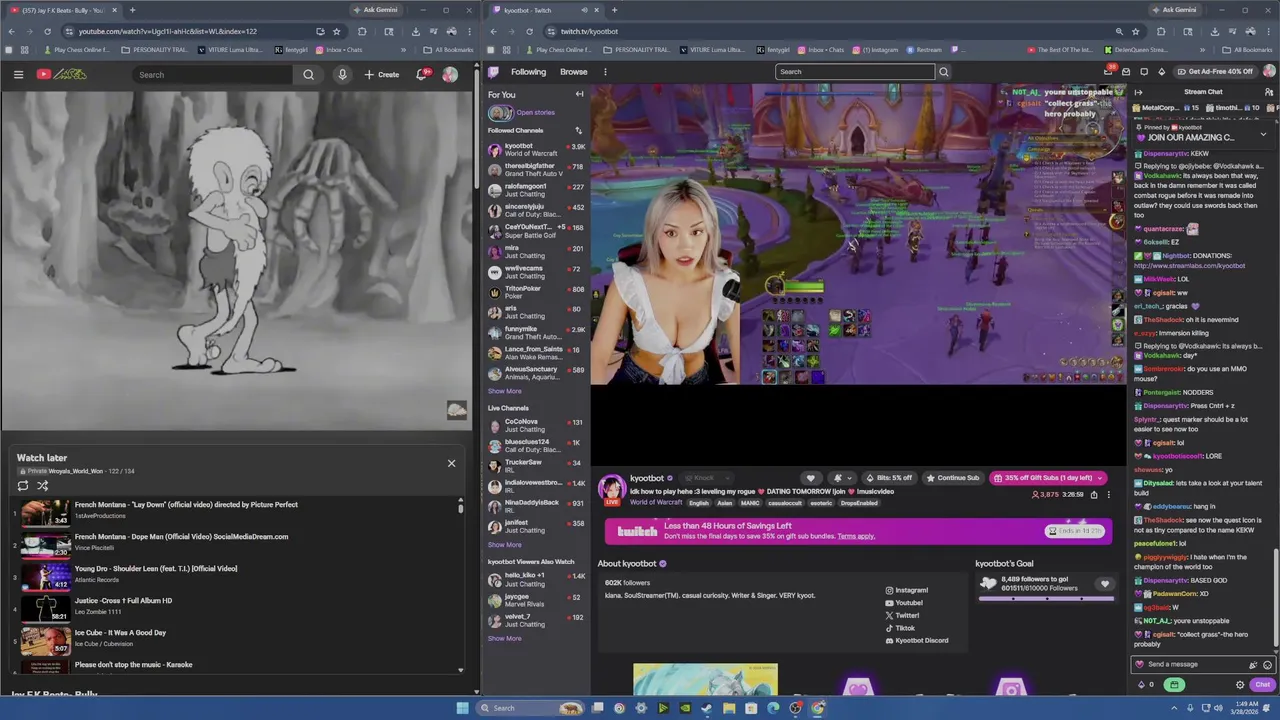Open stream three-dot options menu
This screenshot has width=1280, height=720.
[x=1108, y=495]
